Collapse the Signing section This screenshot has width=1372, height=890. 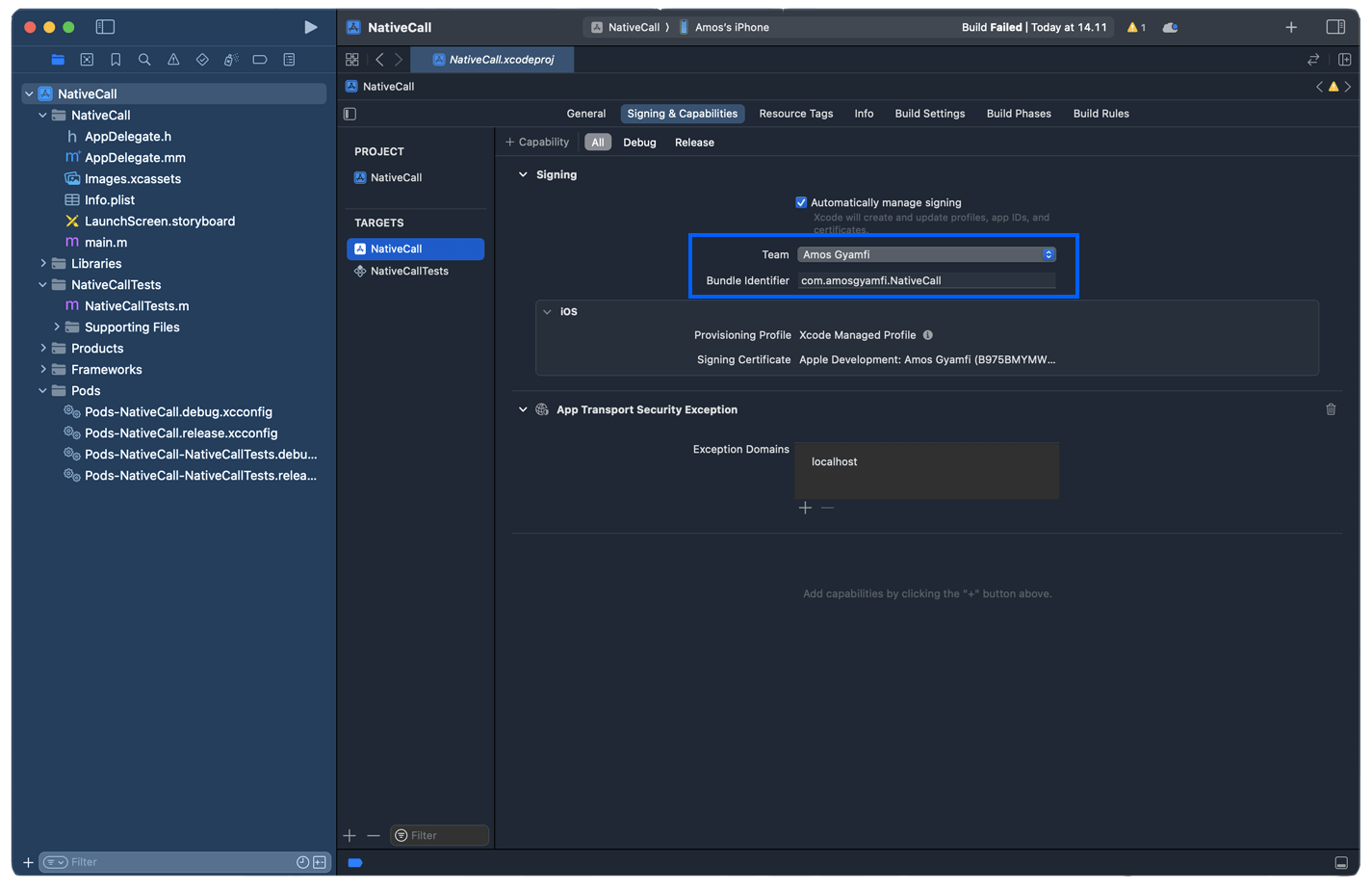click(x=523, y=174)
